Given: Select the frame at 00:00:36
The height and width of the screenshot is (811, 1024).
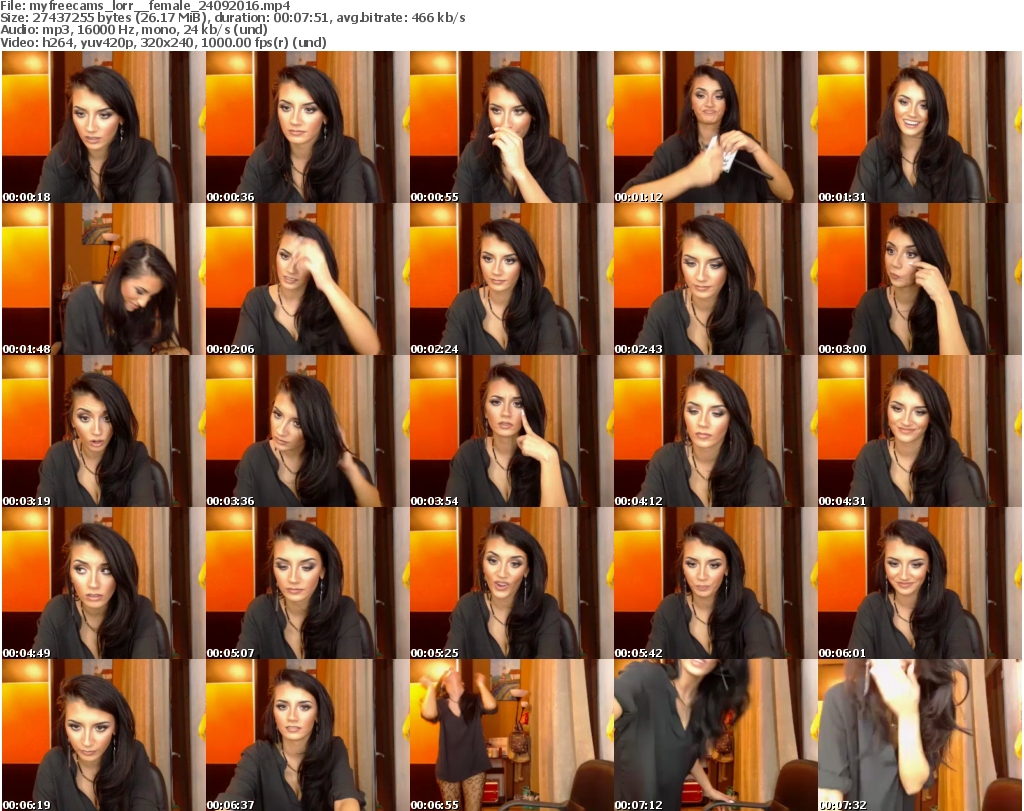Looking at the screenshot, I should [x=306, y=127].
